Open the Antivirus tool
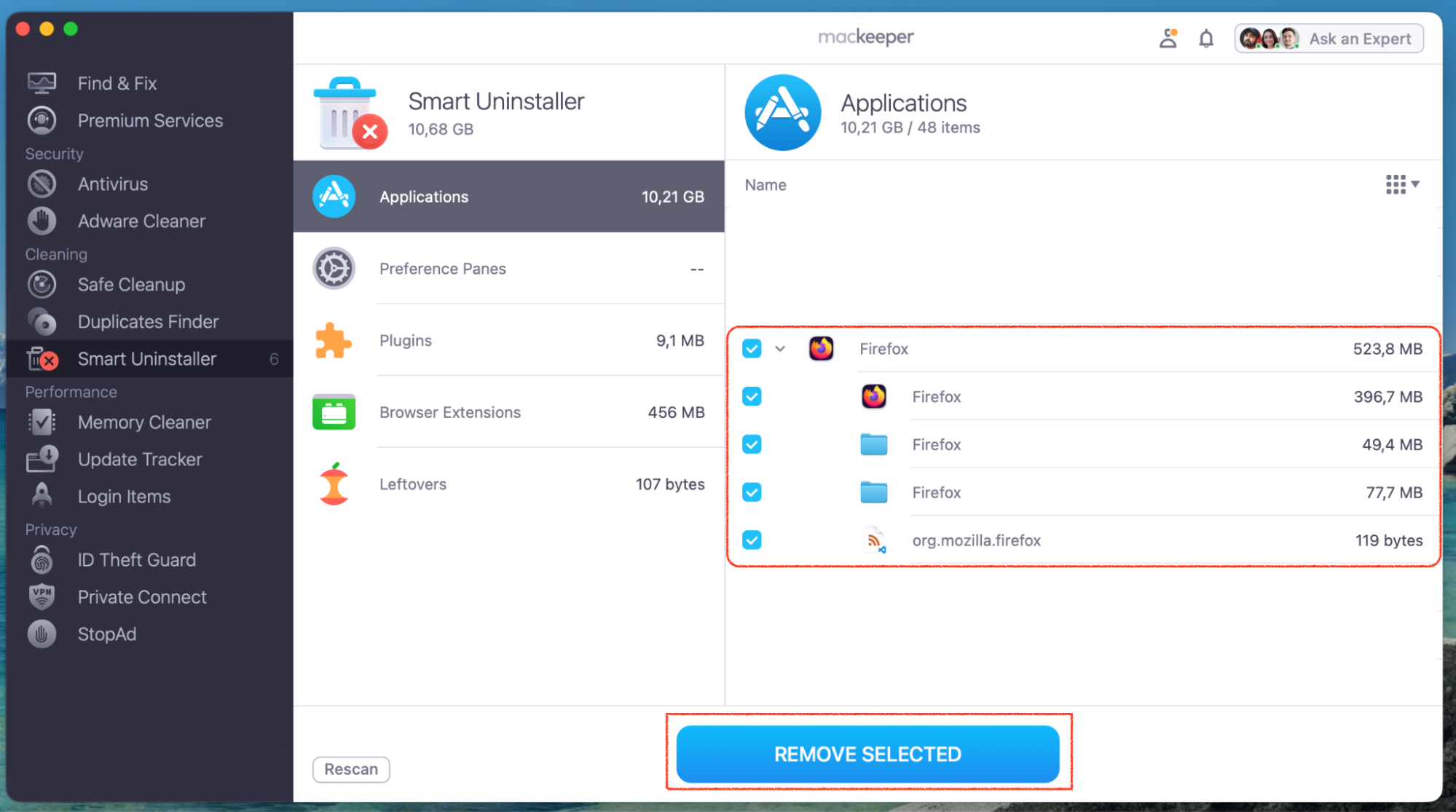1456x812 pixels. pos(113,184)
